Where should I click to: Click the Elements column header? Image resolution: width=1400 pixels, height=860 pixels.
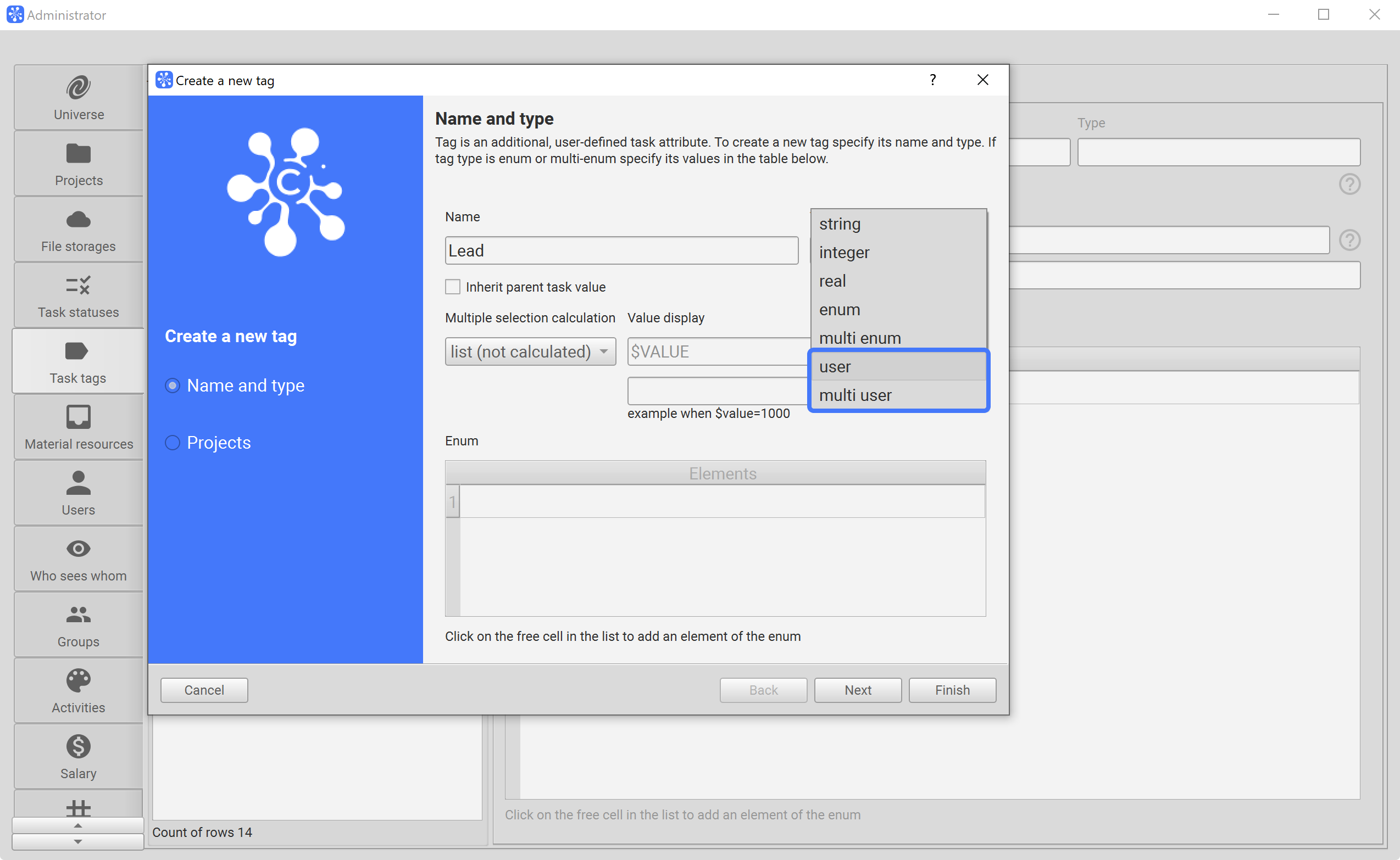pos(722,473)
